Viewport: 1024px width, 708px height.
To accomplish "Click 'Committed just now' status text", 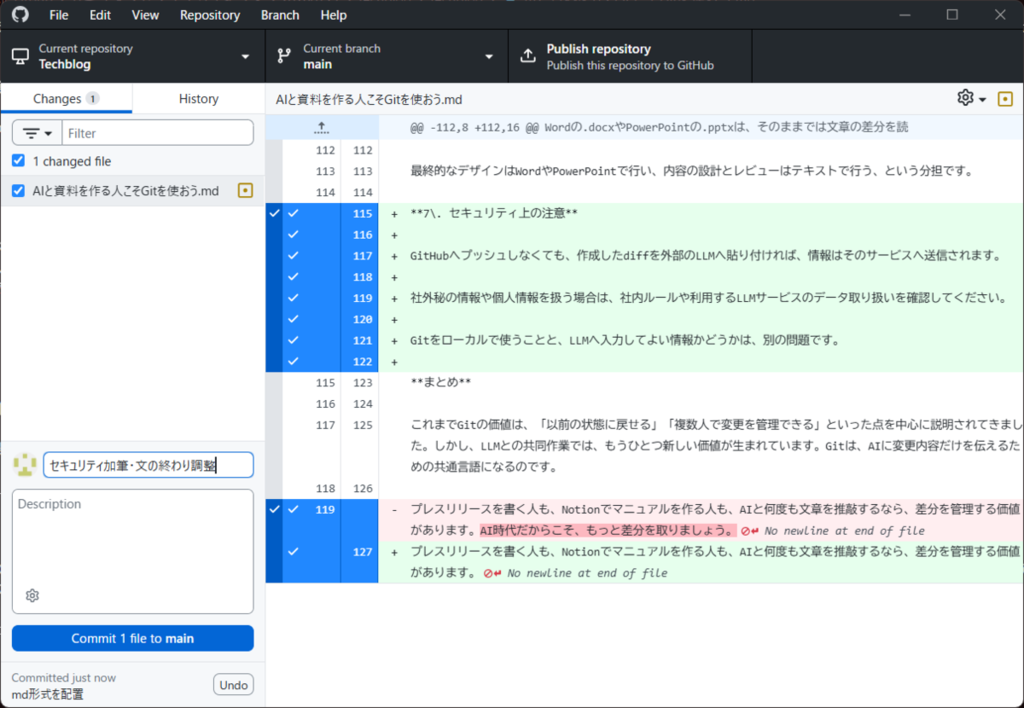I will point(63,677).
